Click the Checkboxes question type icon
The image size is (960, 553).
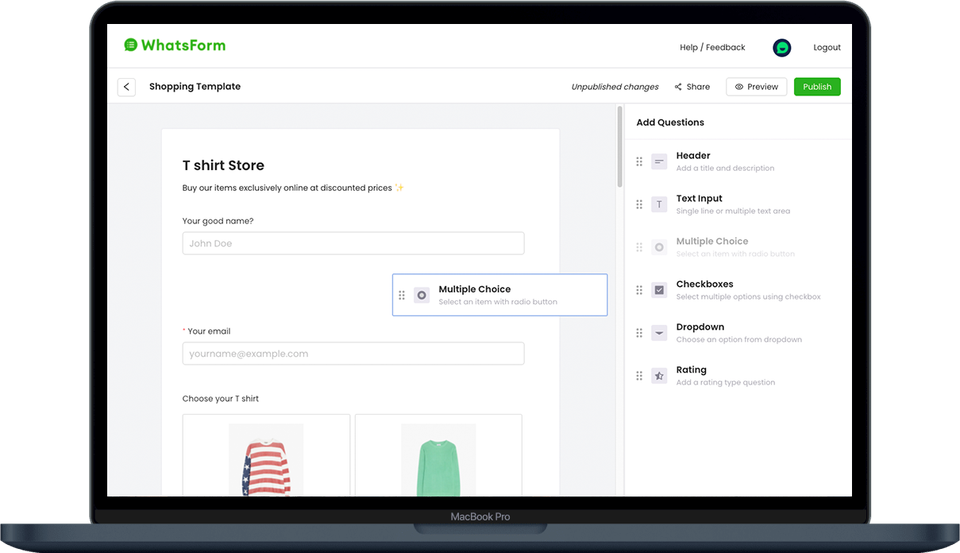coord(659,290)
